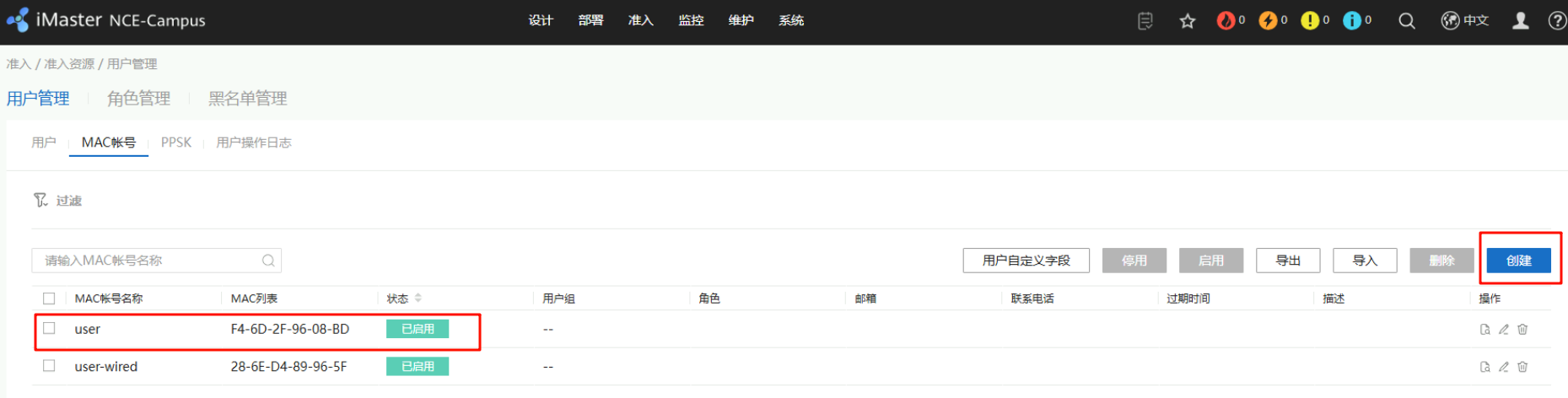View details of user MAC account
Image resolution: width=1568 pixels, height=398 pixels.
coord(1484,330)
